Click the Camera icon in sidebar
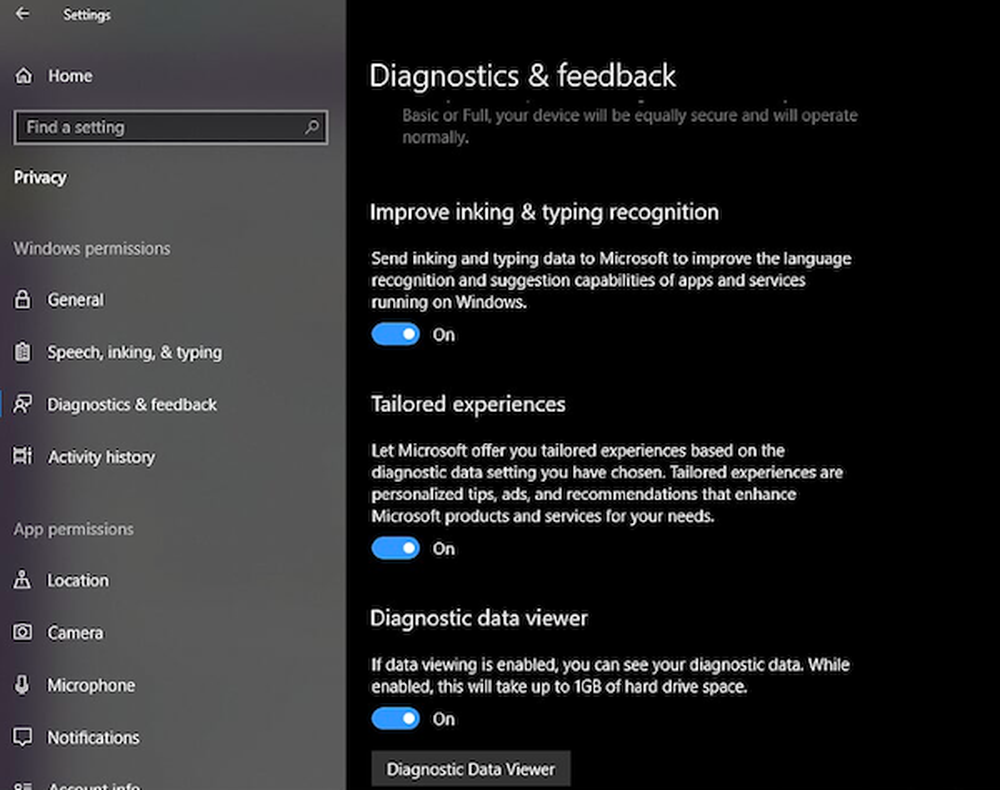Image resolution: width=1000 pixels, height=790 pixels. click(23, 633)
